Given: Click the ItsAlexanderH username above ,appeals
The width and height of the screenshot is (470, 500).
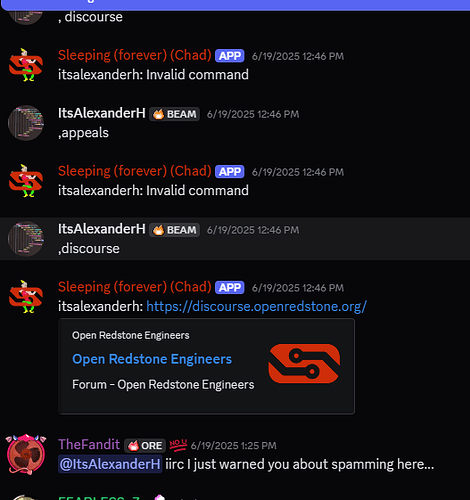Looking at the screenshot, I should click(102, 113).
